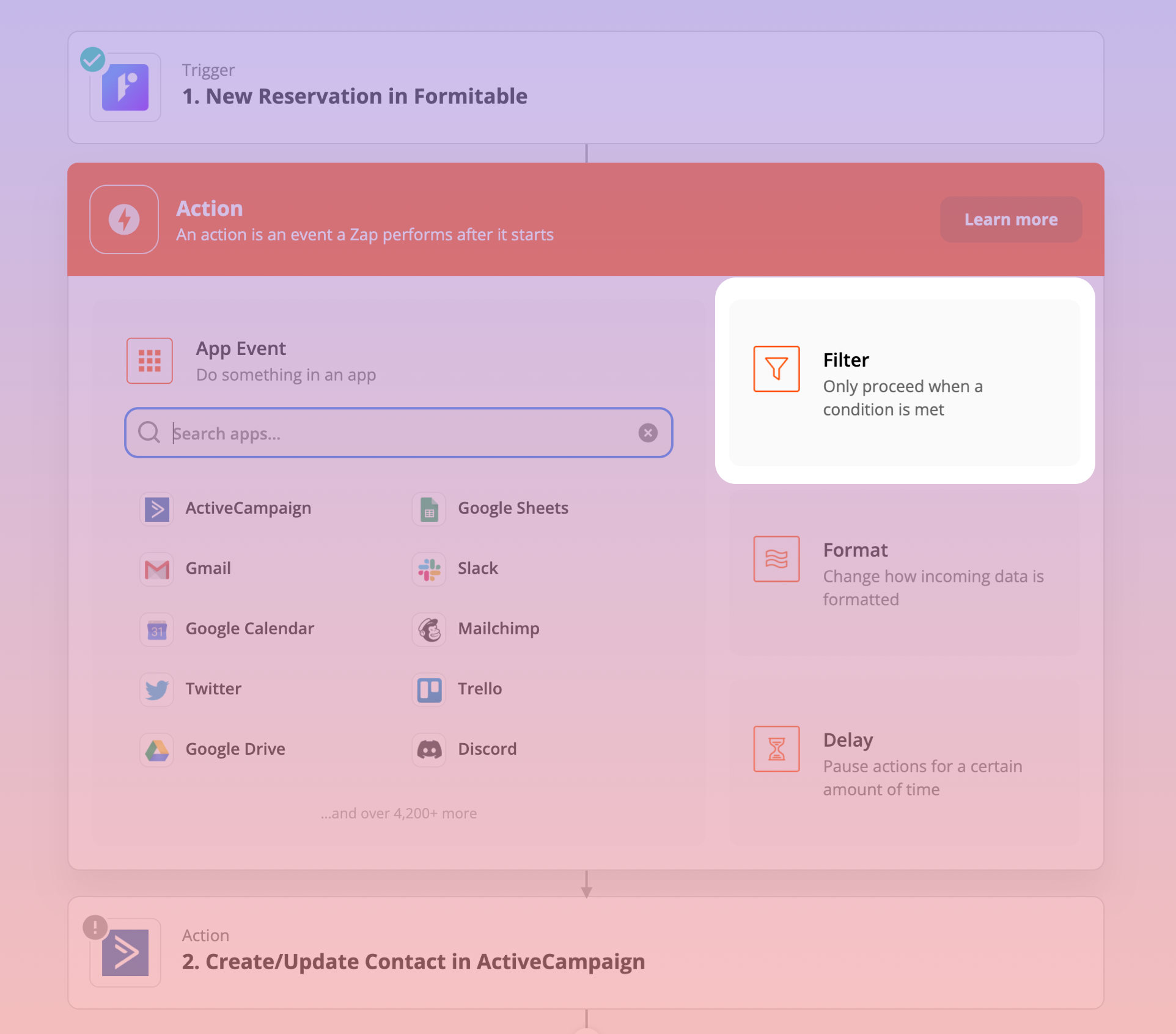Select the Gmail app icon
The image size is (1176, 1034).
156,569
